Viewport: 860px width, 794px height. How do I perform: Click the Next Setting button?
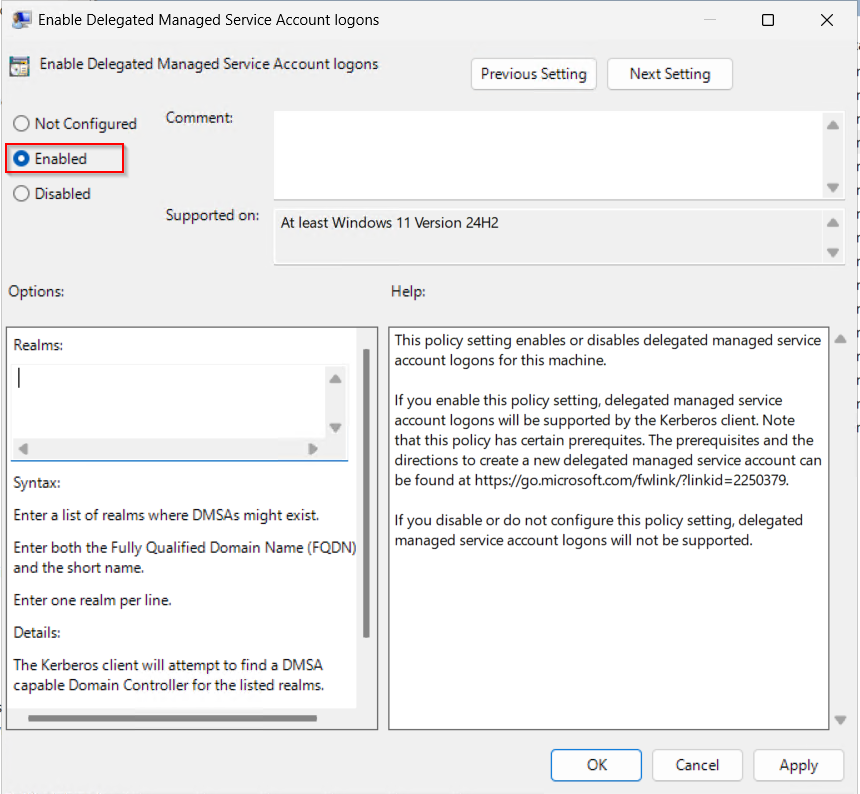pyautogui.click(x=669, y=74)
